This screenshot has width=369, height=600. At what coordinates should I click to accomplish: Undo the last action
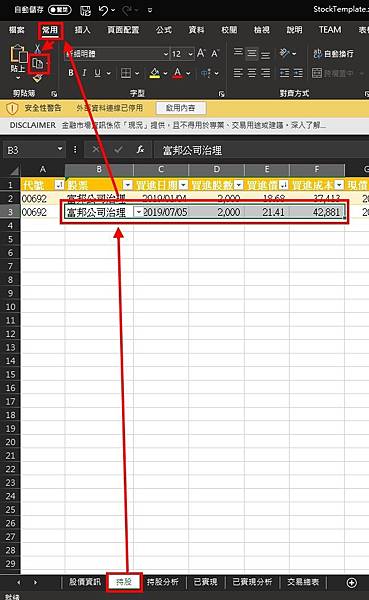click(103, 10)
